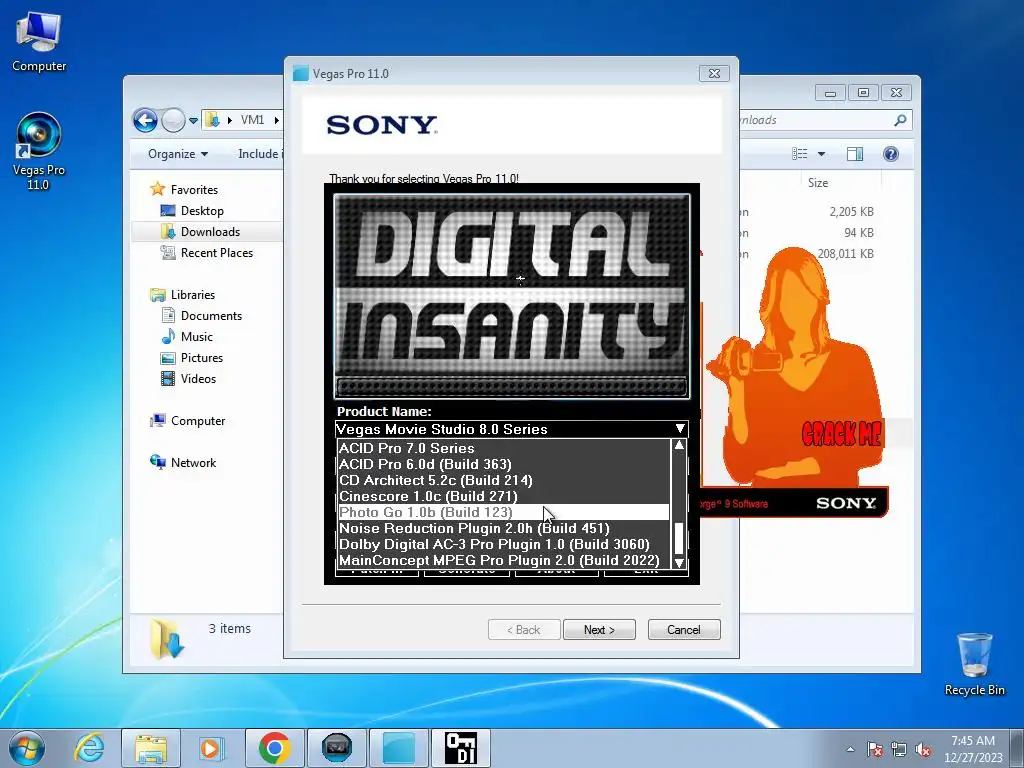Open Google Chrome from the taskbar

274,748
